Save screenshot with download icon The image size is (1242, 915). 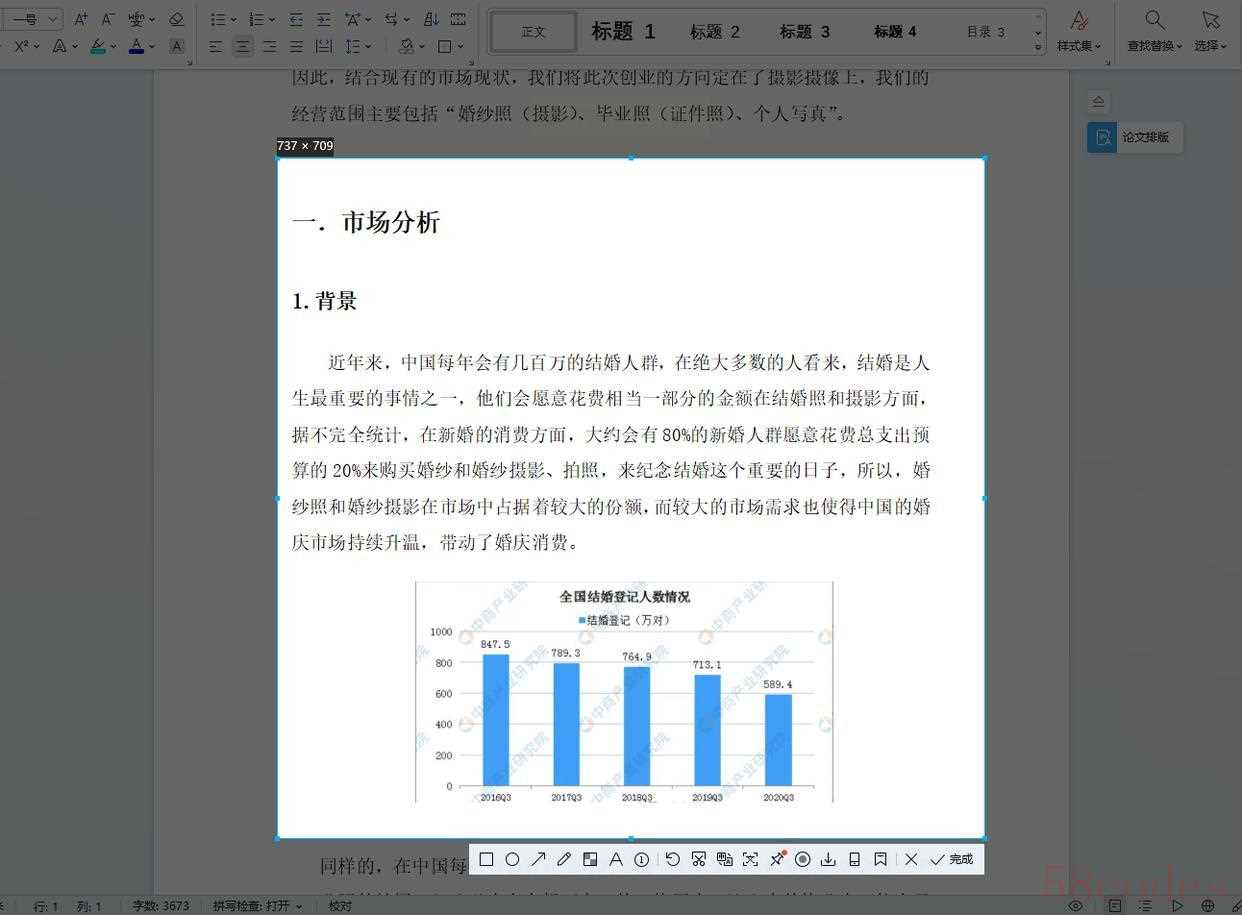tap(828, 859)
